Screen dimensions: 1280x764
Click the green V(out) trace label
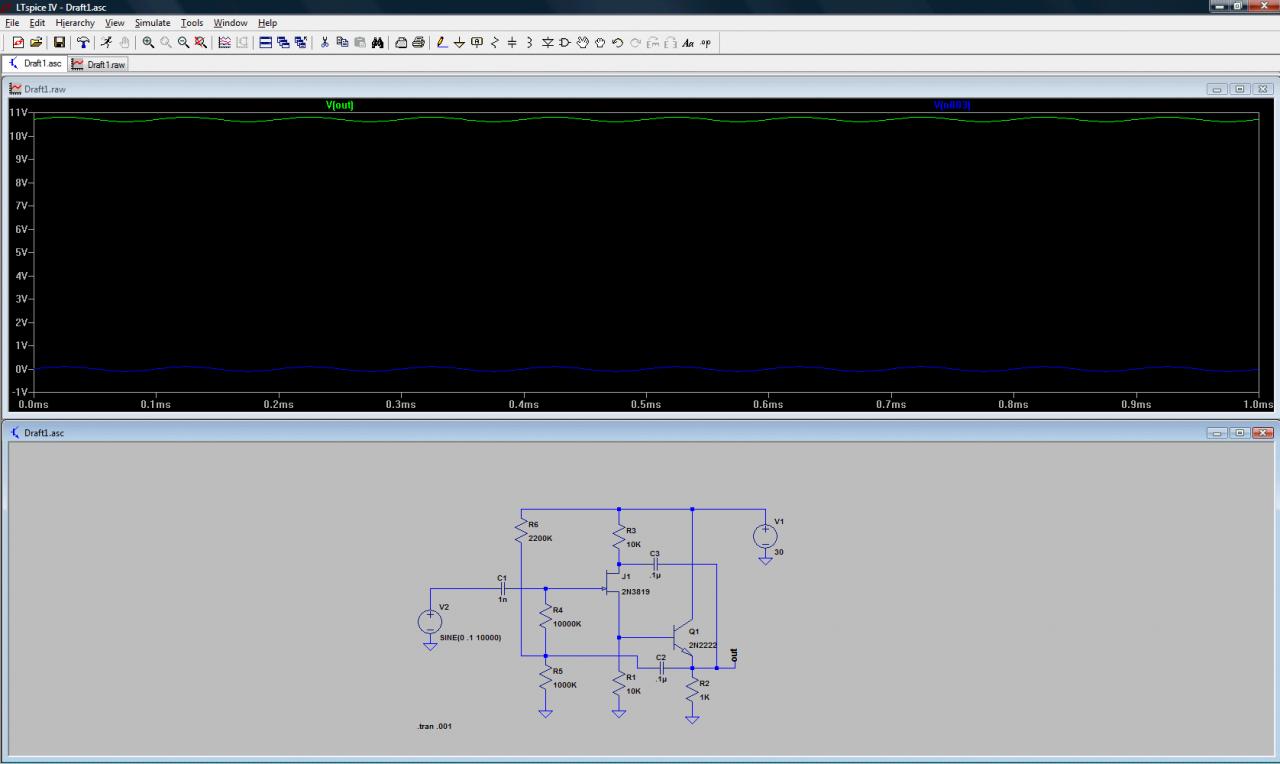coord(340,105)
